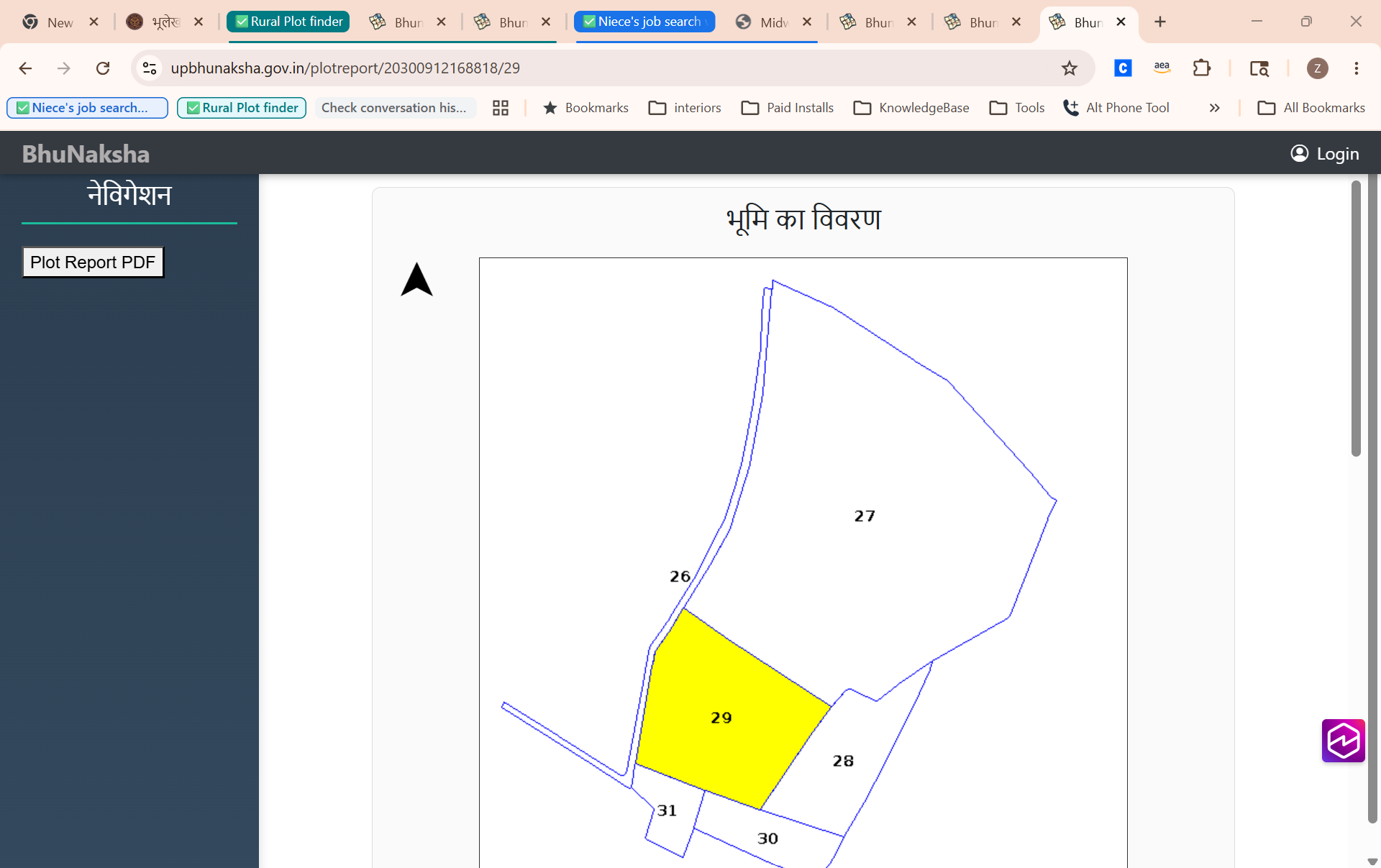The image size is (1381, 868).
Task: Click the north arrow compass icon
Action: point(416,280)
